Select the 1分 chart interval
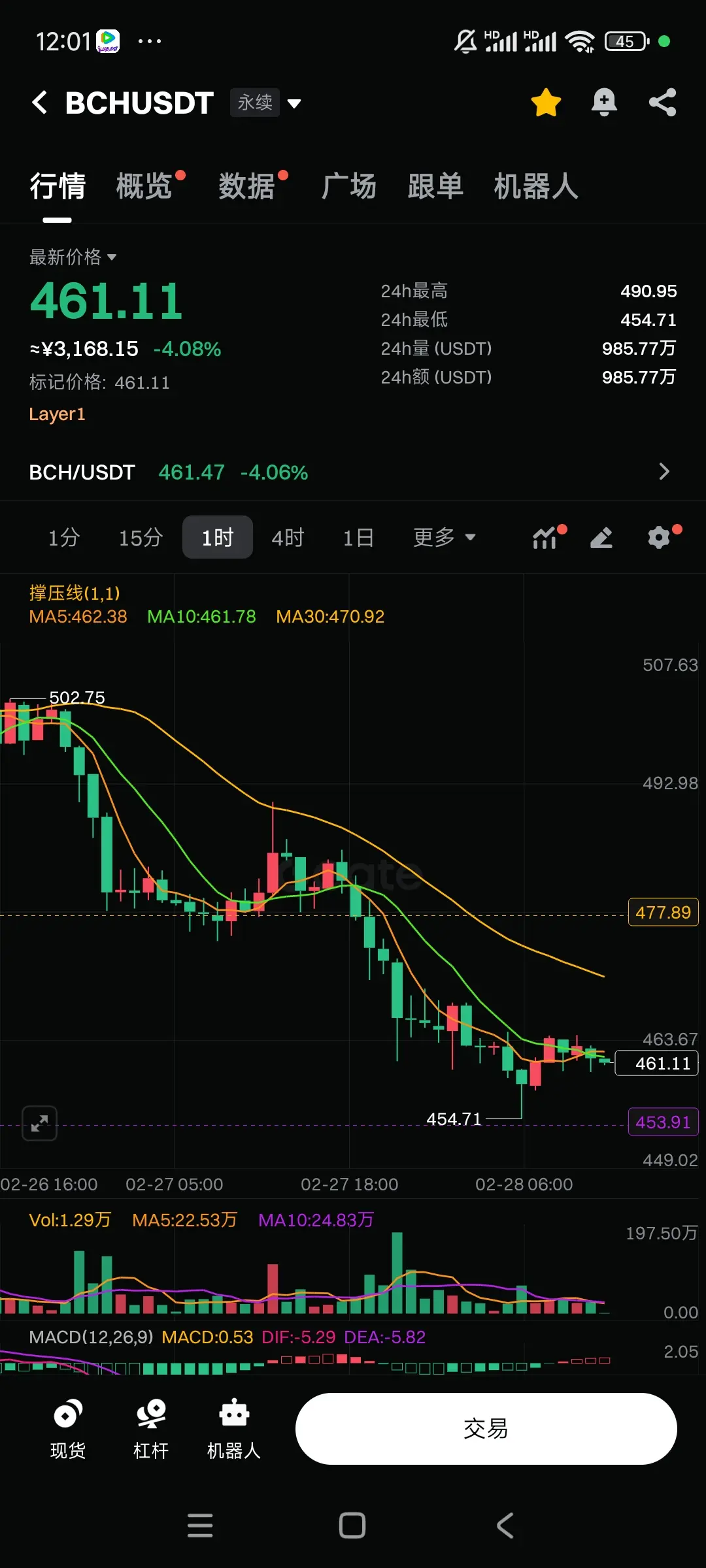 click(64, 538)
